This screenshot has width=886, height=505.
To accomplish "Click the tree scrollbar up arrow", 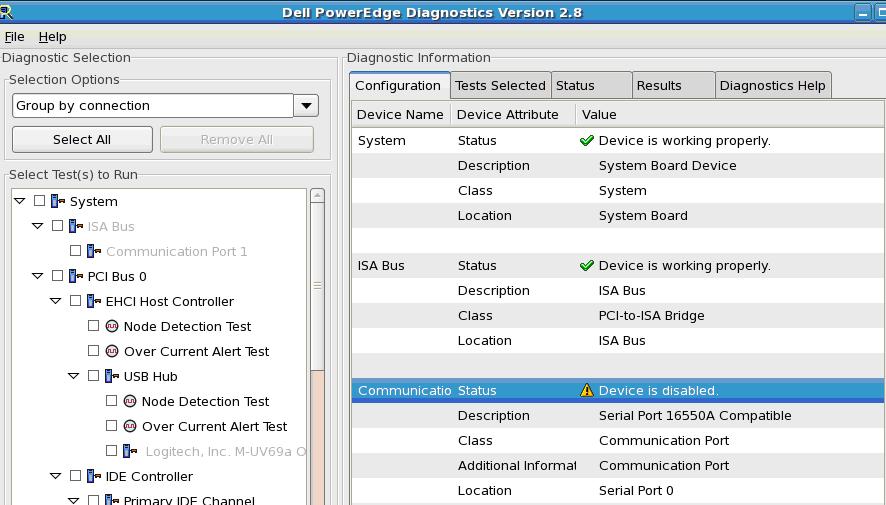I will pyautogui.click(x=318, y=196).
